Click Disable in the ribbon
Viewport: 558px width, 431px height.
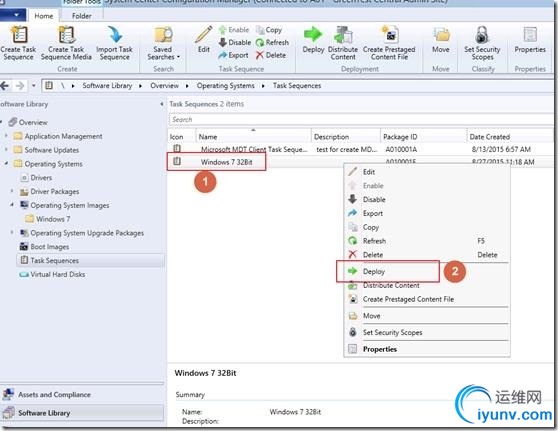[235, 42]
